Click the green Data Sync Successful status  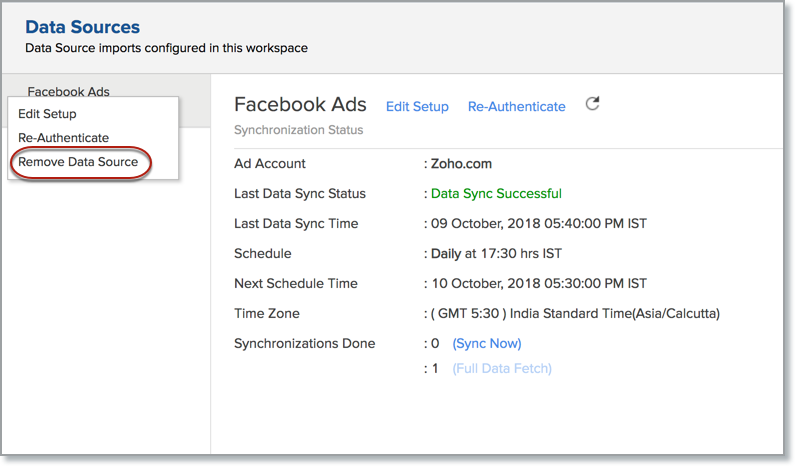click(x=496, y=194)
